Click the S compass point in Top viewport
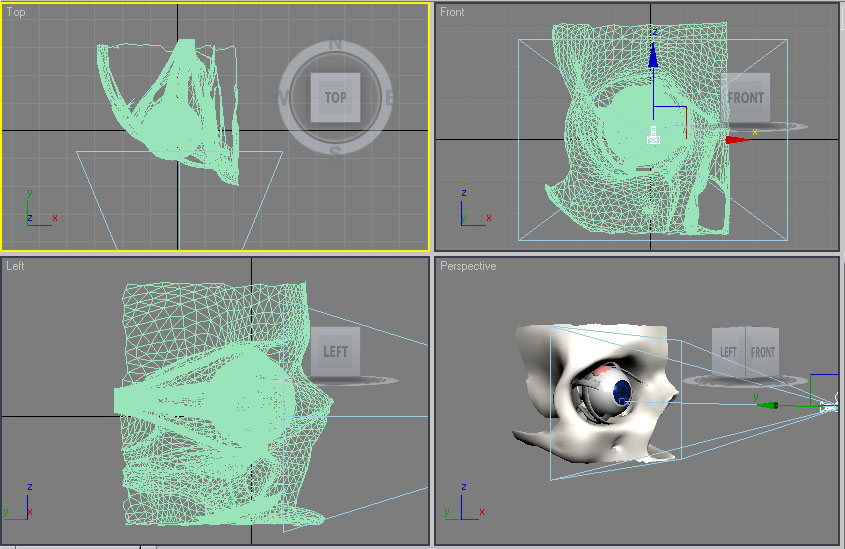845x549 pixels. tap(335, 153)
